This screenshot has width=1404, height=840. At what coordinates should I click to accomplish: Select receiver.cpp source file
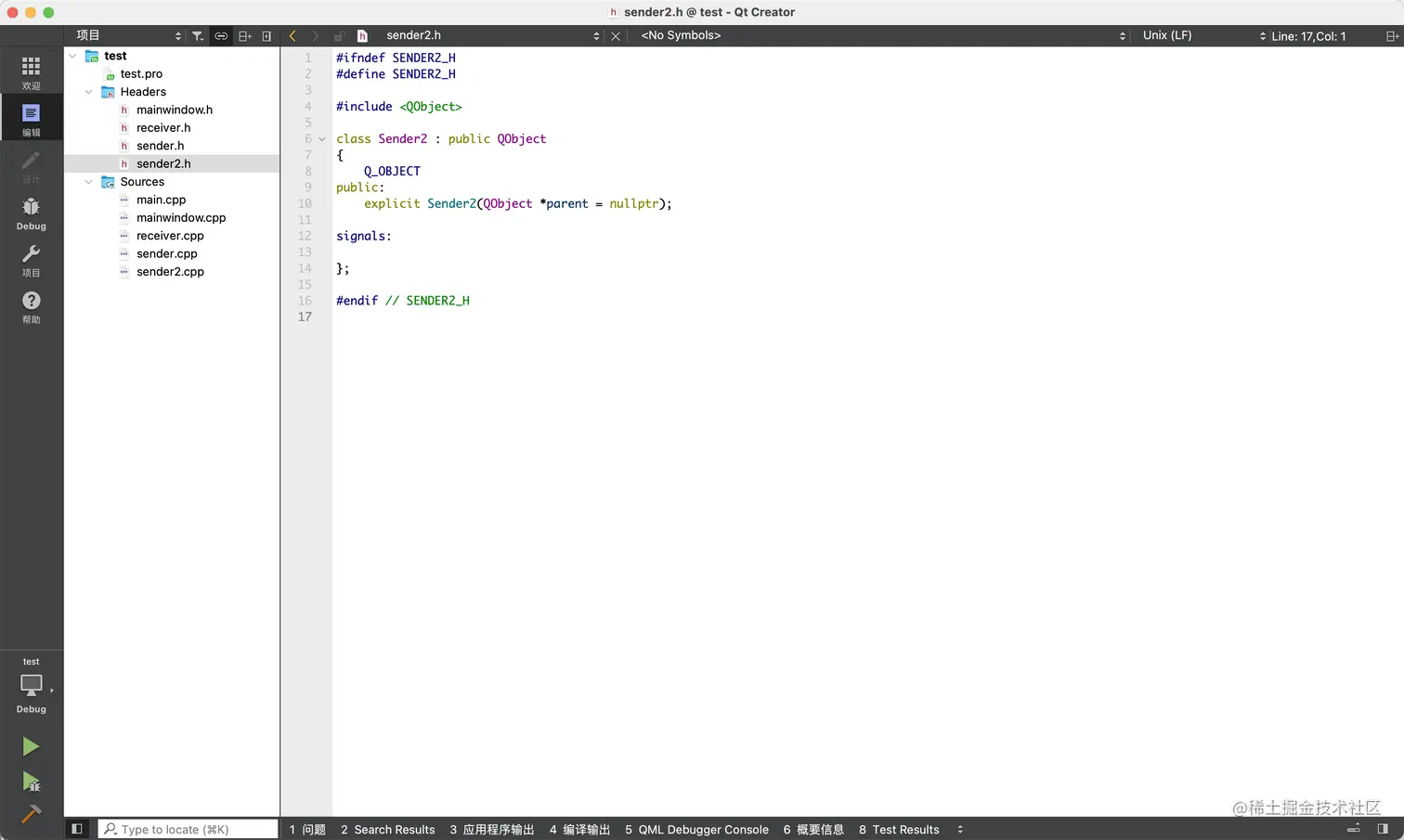click(x=170, y=236)
